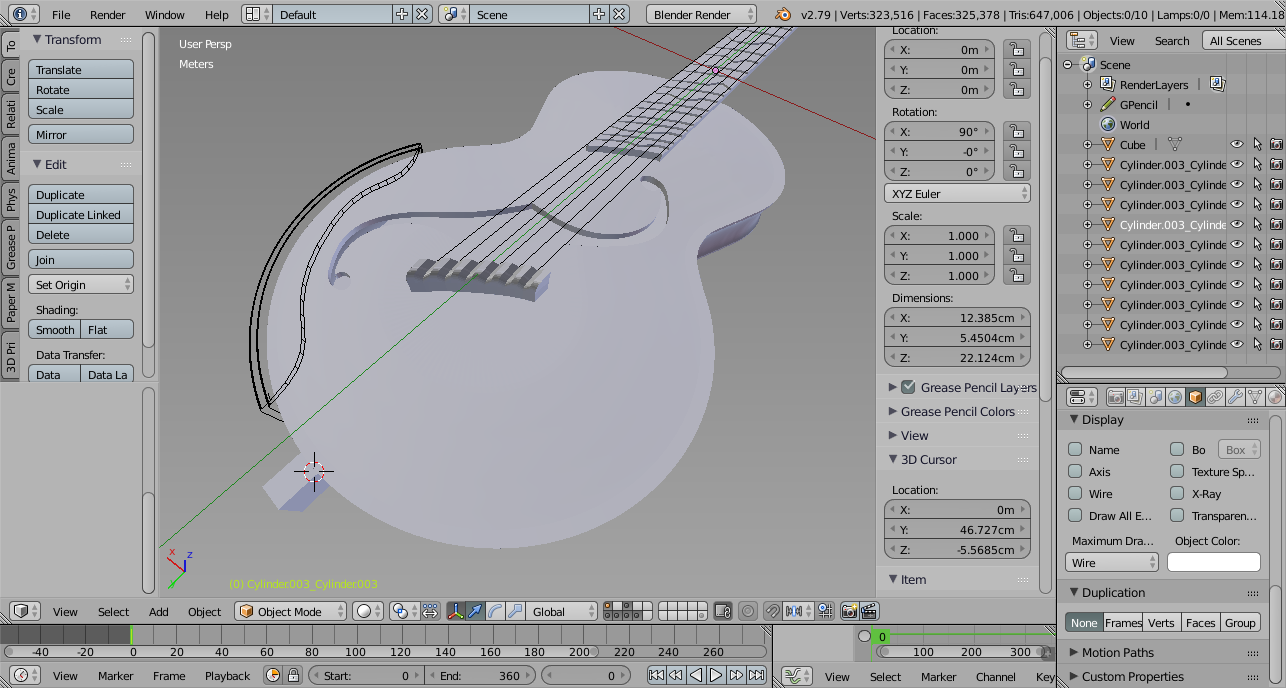Click the Translate button
Screen dimensions: 1286x688
tap(81, 70)
